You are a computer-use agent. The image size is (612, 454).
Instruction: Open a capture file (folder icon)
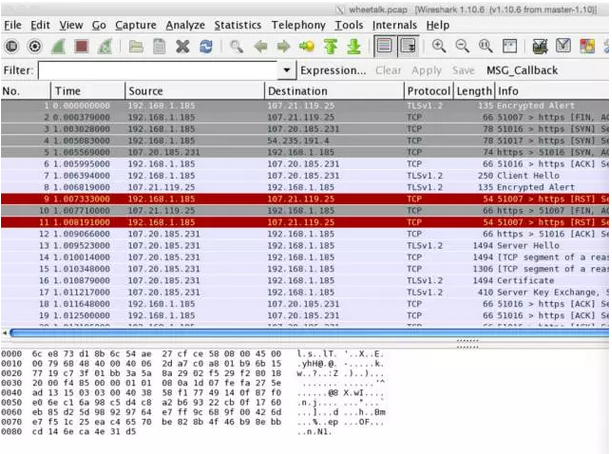point(136,46)
